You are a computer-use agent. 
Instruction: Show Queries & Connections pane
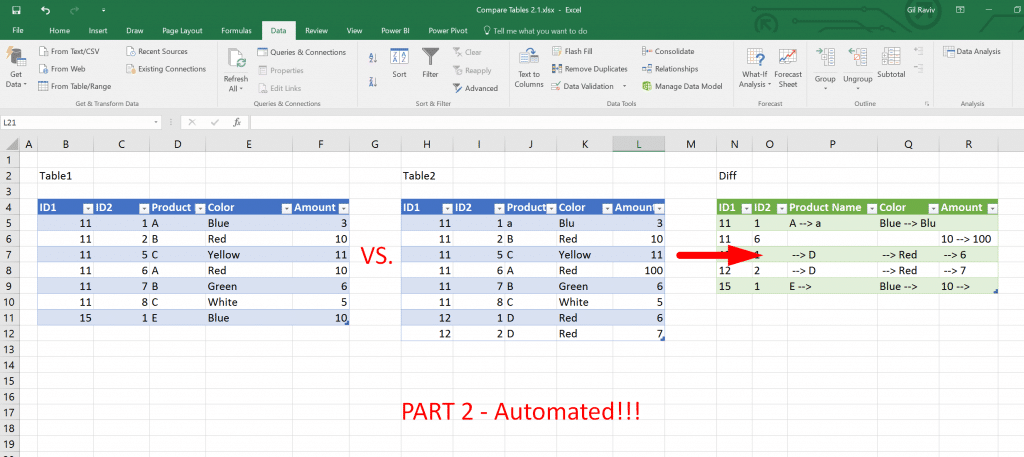(301, 52)
